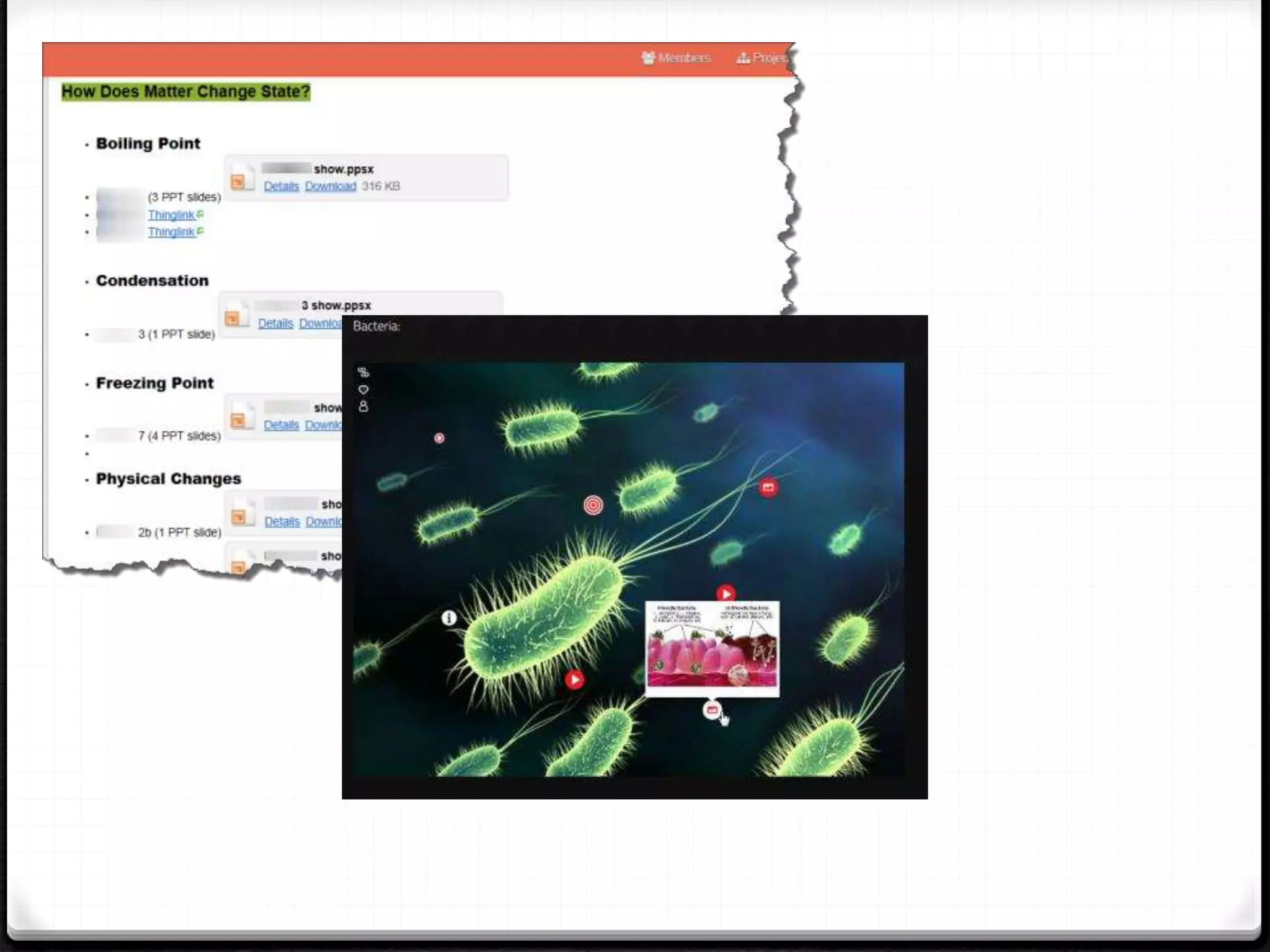Click the large red bullseye tag

pyautogui.click(x=593, y=505)
